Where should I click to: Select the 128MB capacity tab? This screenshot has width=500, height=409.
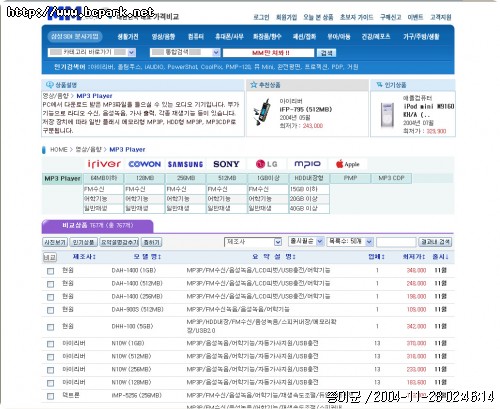[145, 178]
